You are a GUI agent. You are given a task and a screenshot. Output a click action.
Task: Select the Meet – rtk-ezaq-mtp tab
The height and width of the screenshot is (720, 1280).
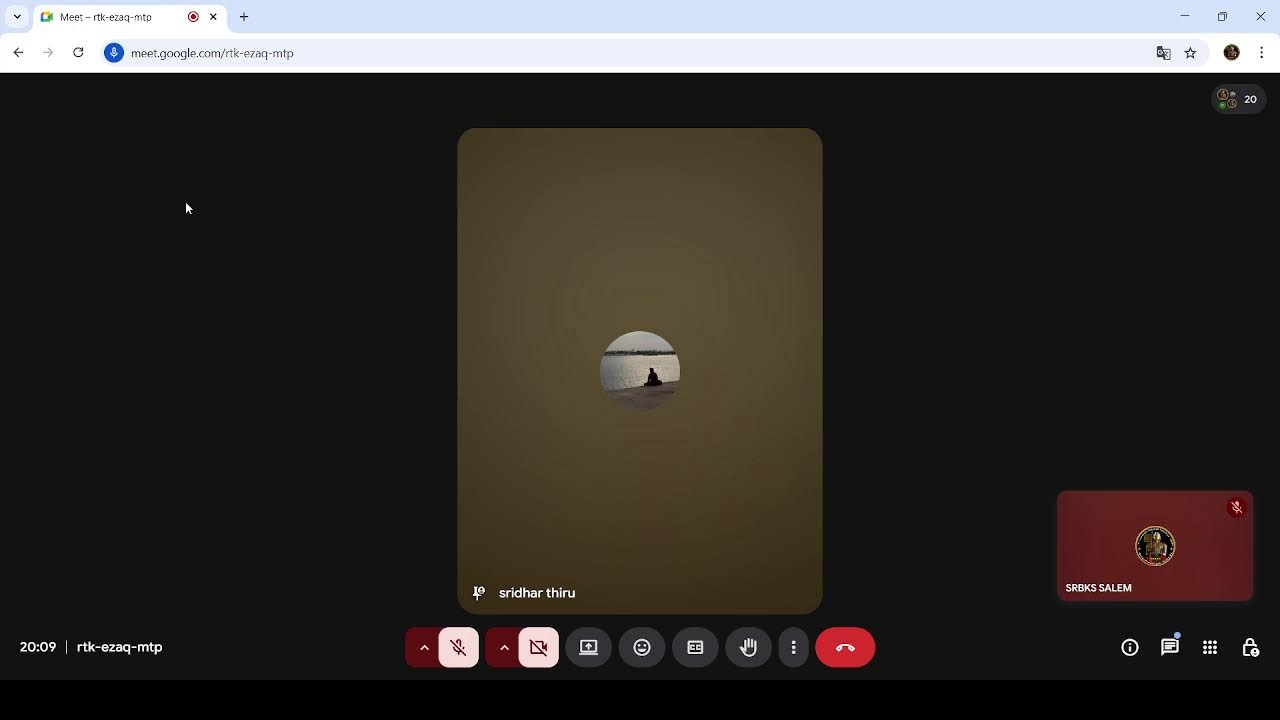(130, 17)
